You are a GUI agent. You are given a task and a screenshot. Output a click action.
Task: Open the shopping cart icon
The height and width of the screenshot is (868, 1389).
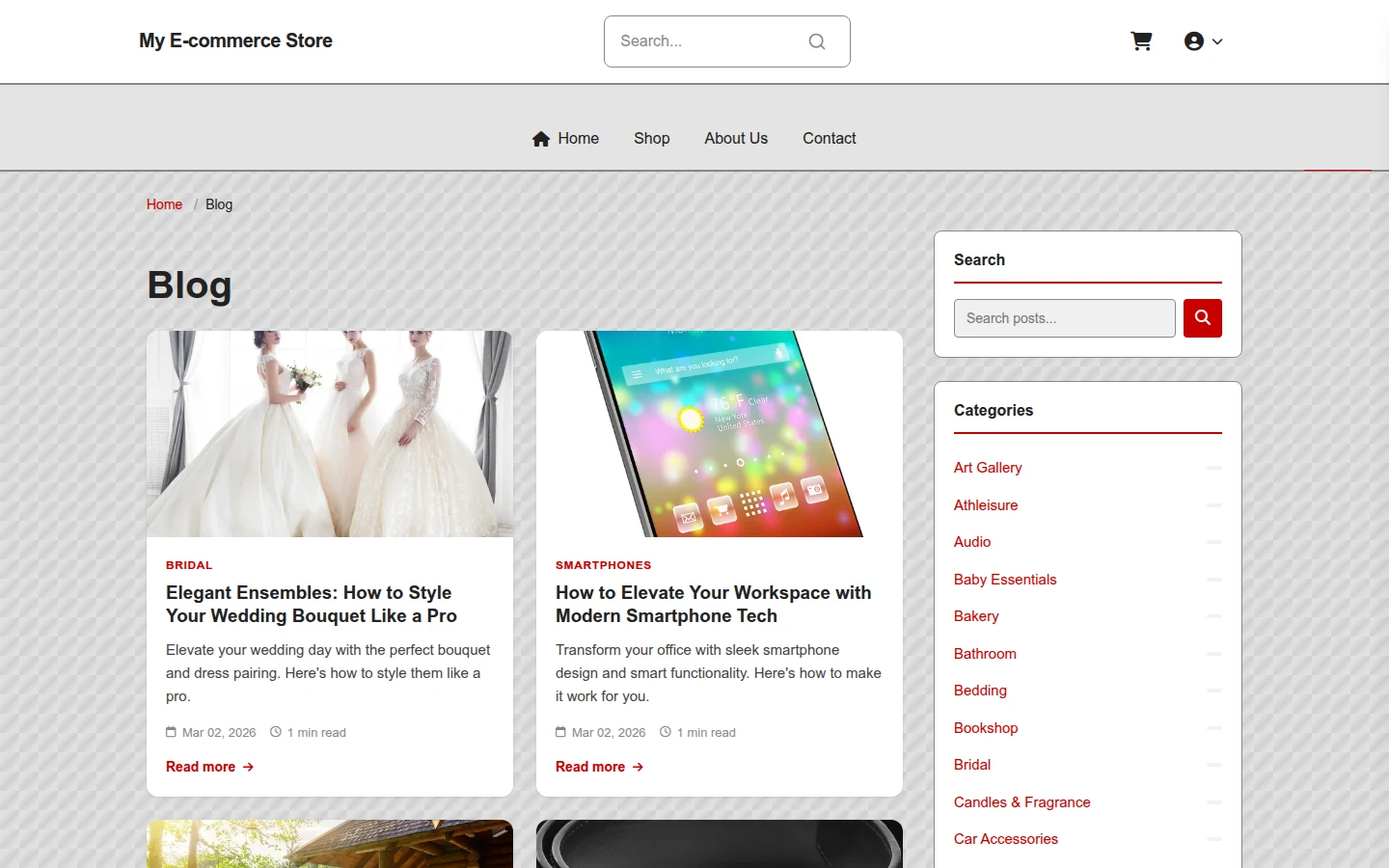point(1141,41)
